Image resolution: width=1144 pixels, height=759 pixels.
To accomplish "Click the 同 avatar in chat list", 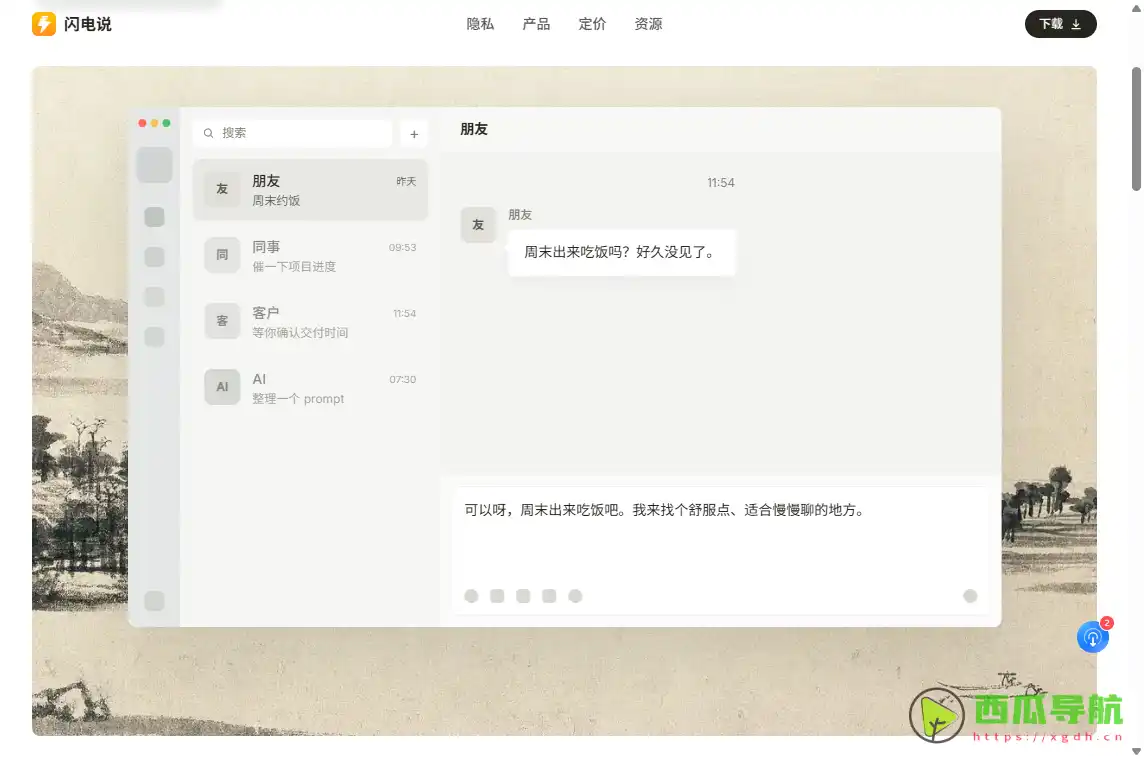I will [222, 255].
